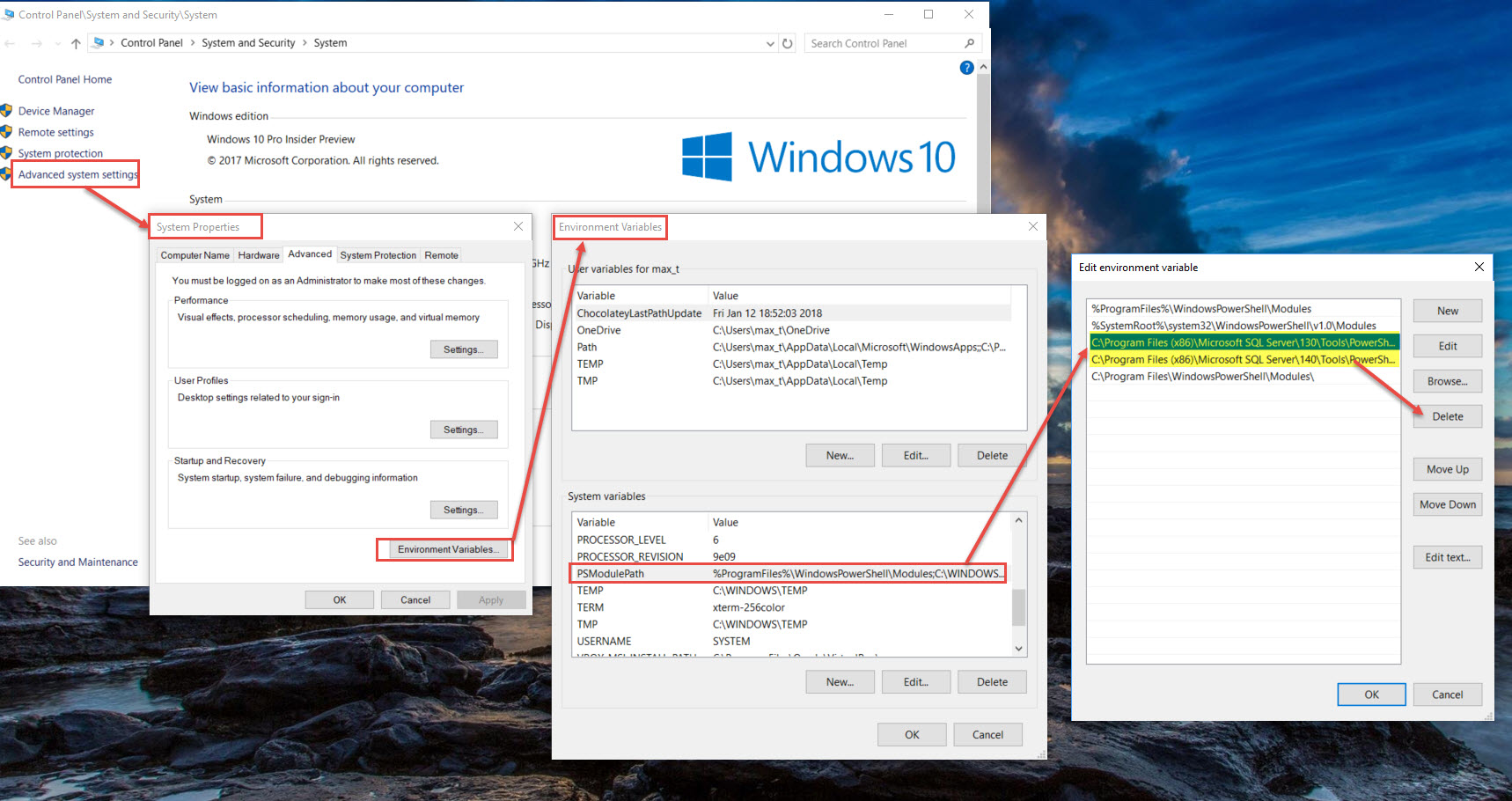1512x801 pixels.
Task: Click the forward arrow in Control Panel
Action: click(37, 43)
